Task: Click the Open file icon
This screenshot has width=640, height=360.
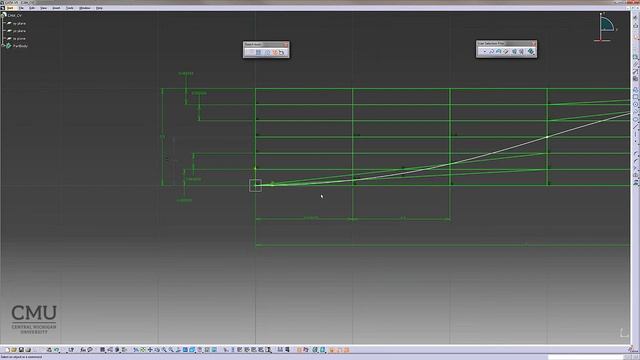Action: click(x=13, y=350)
